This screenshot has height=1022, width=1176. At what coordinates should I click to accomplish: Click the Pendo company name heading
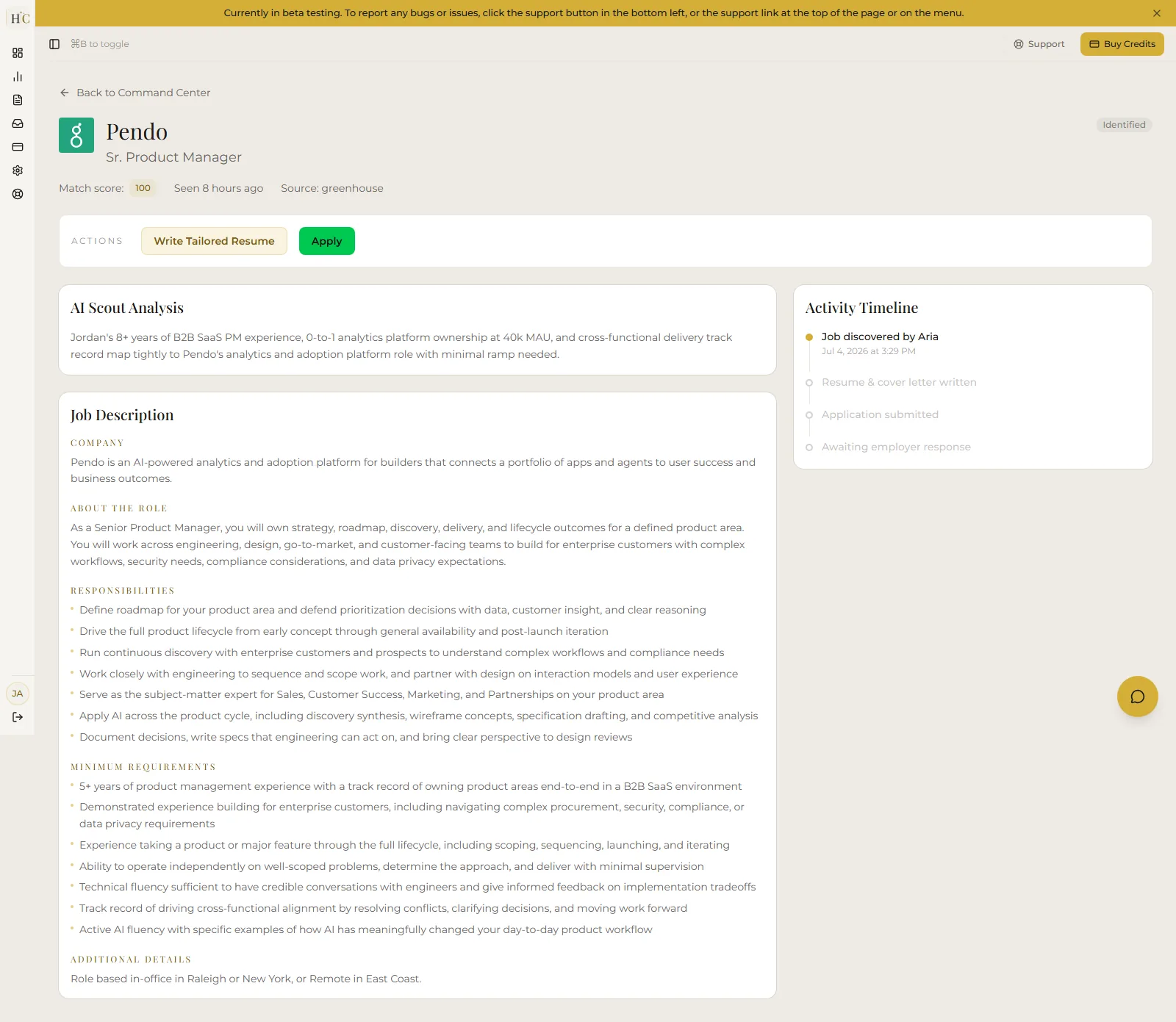(137, 132)
